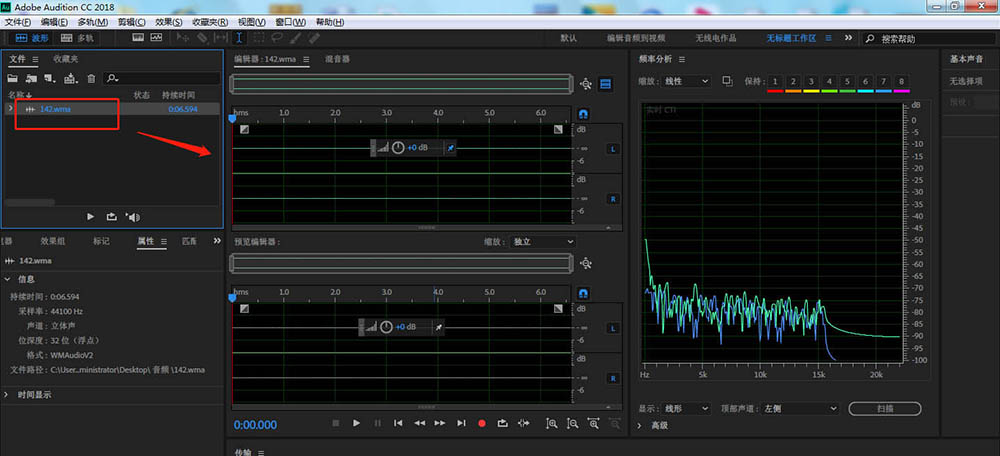Click the new file icon in Files panel
The height and width of the screenshot is (456, 1000).
50,78
